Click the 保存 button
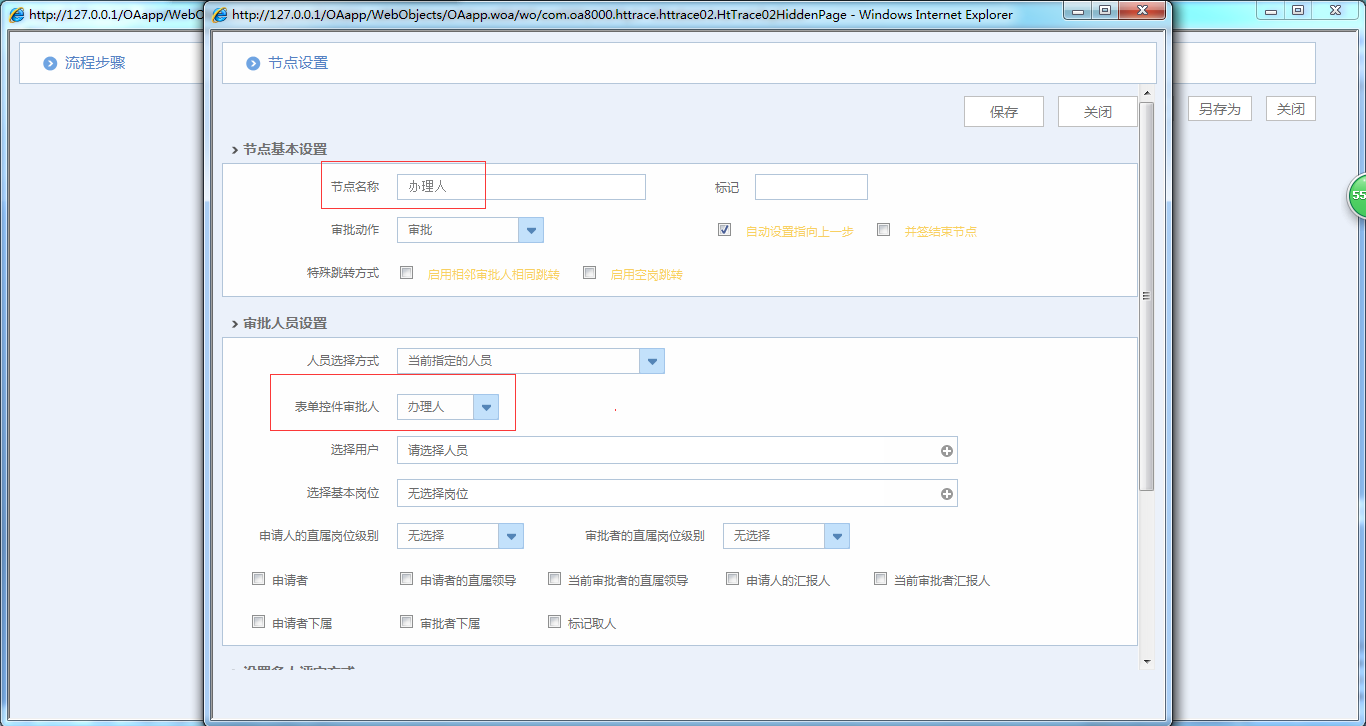Viewport: 1366px width, 726px height. point(1003,112)
